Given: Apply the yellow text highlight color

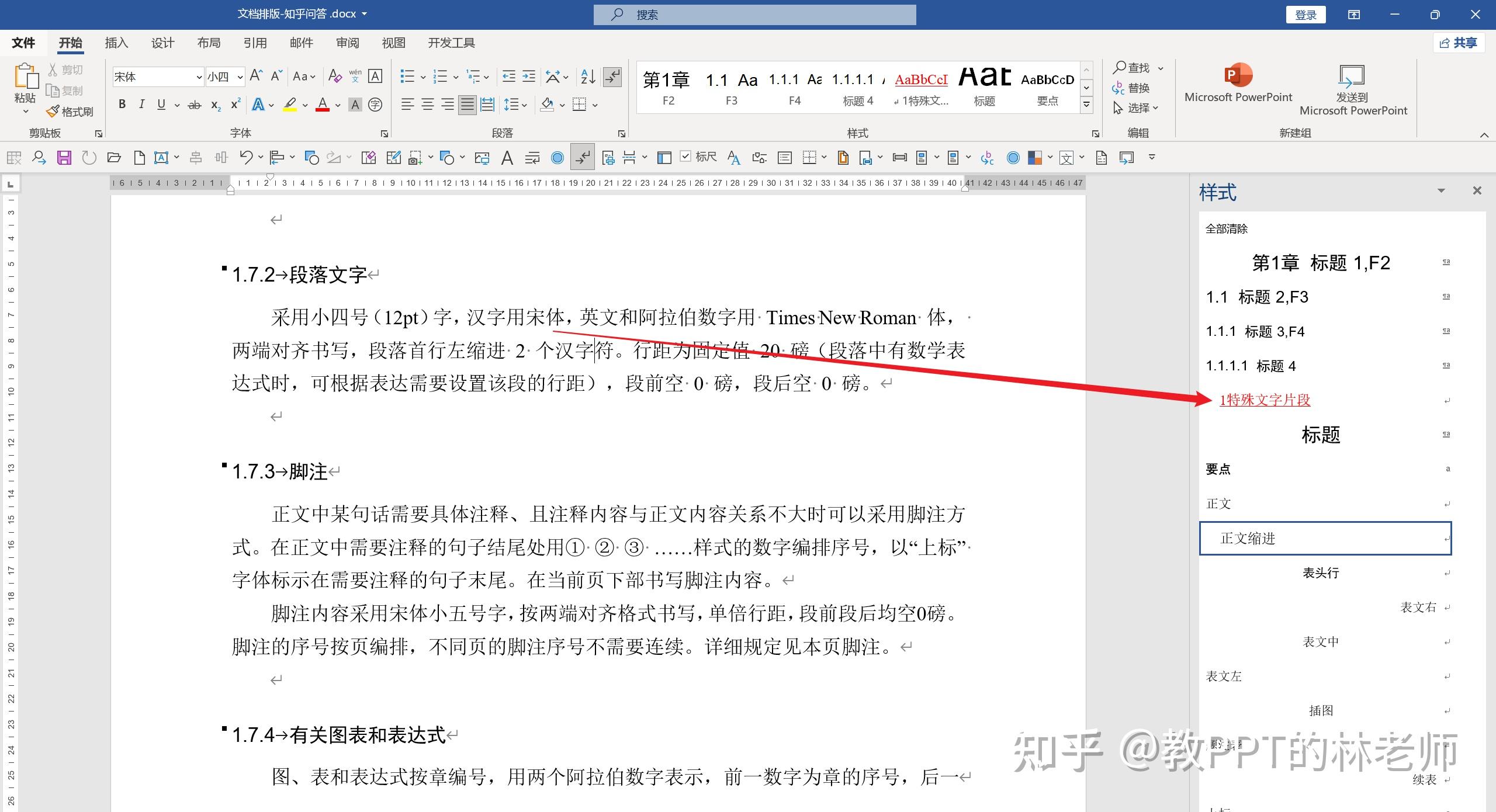Looking at the screenshot, I should (290, 105).
